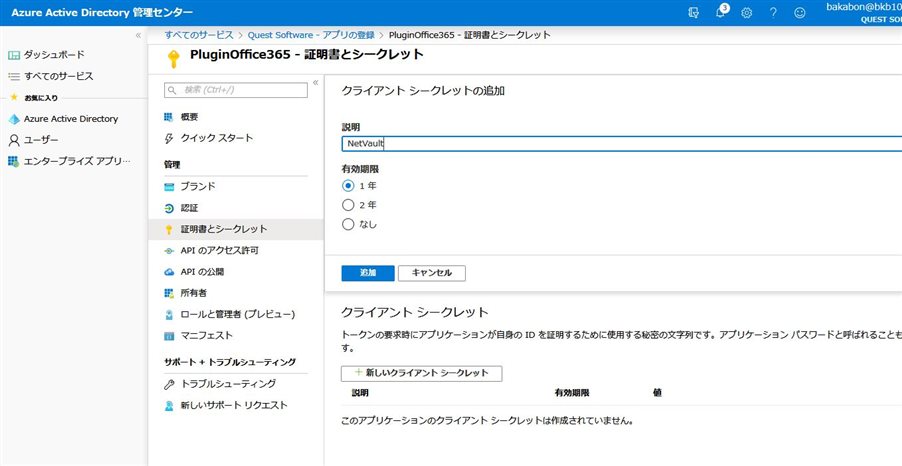Click the 検索 (Ctrl+/) search field

(x=236, y=90)
